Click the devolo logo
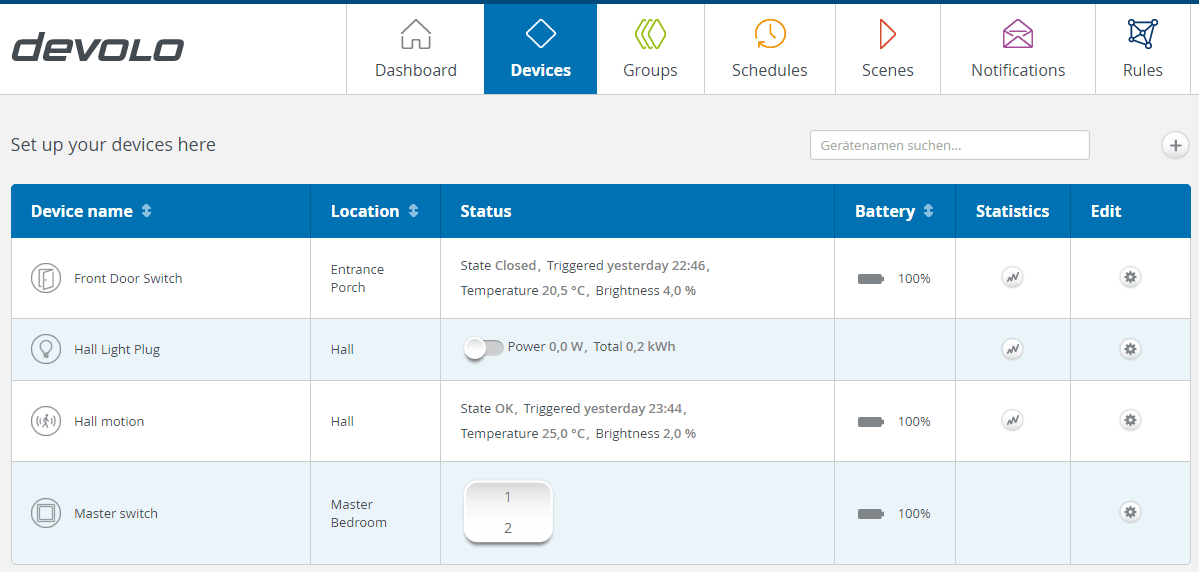Screen dimensions: 1199x572 pyautogui.click(x=98, y=48)
